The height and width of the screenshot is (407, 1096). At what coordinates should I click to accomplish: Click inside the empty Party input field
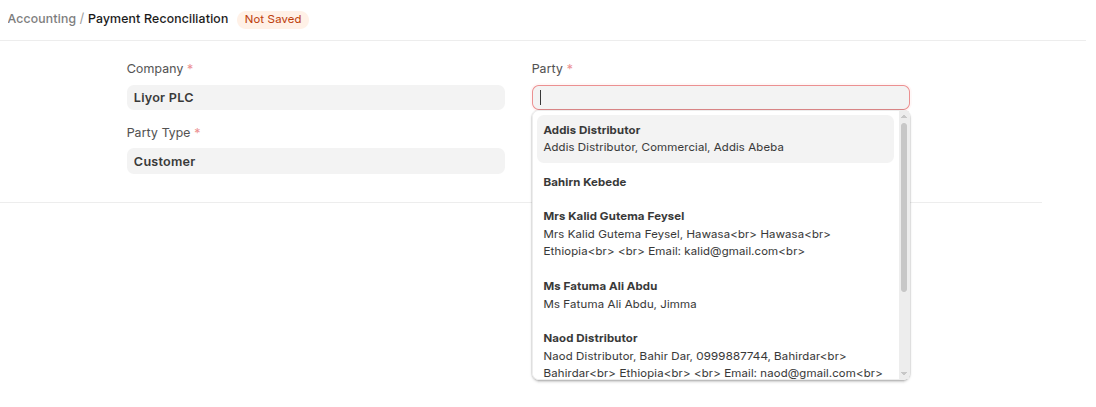click(720, 97)
